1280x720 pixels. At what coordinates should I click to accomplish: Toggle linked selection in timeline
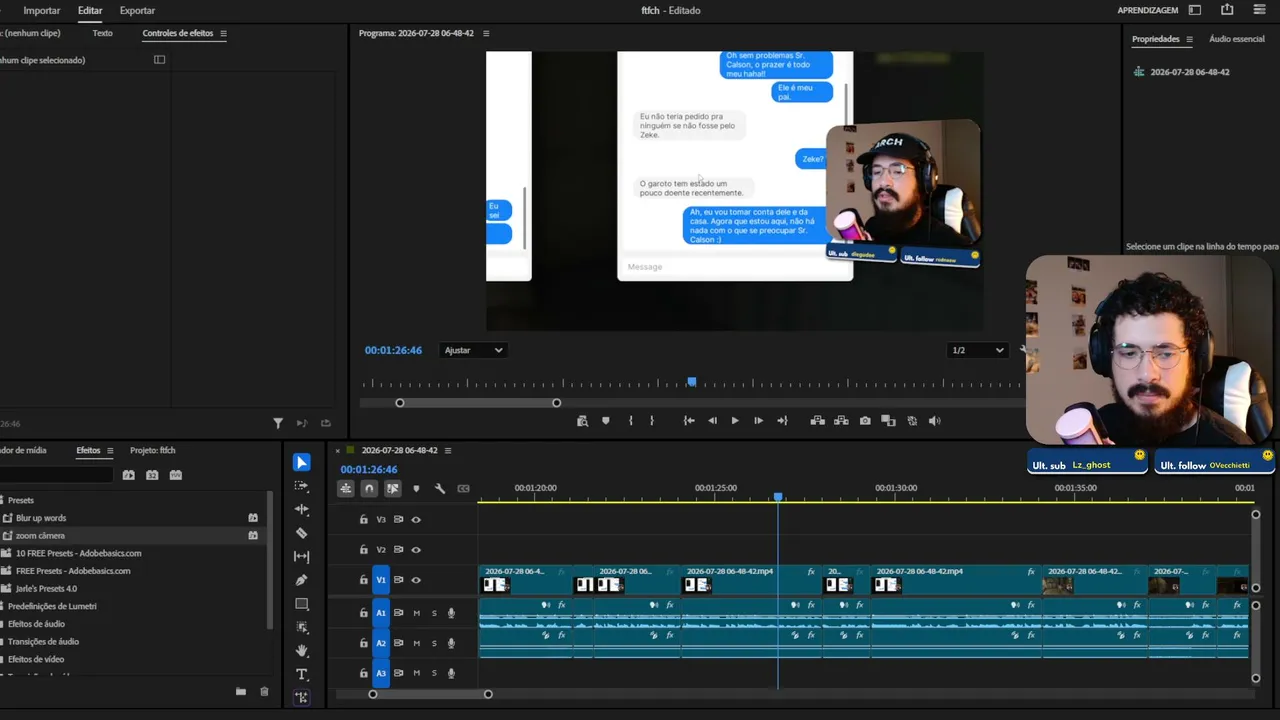392,488
